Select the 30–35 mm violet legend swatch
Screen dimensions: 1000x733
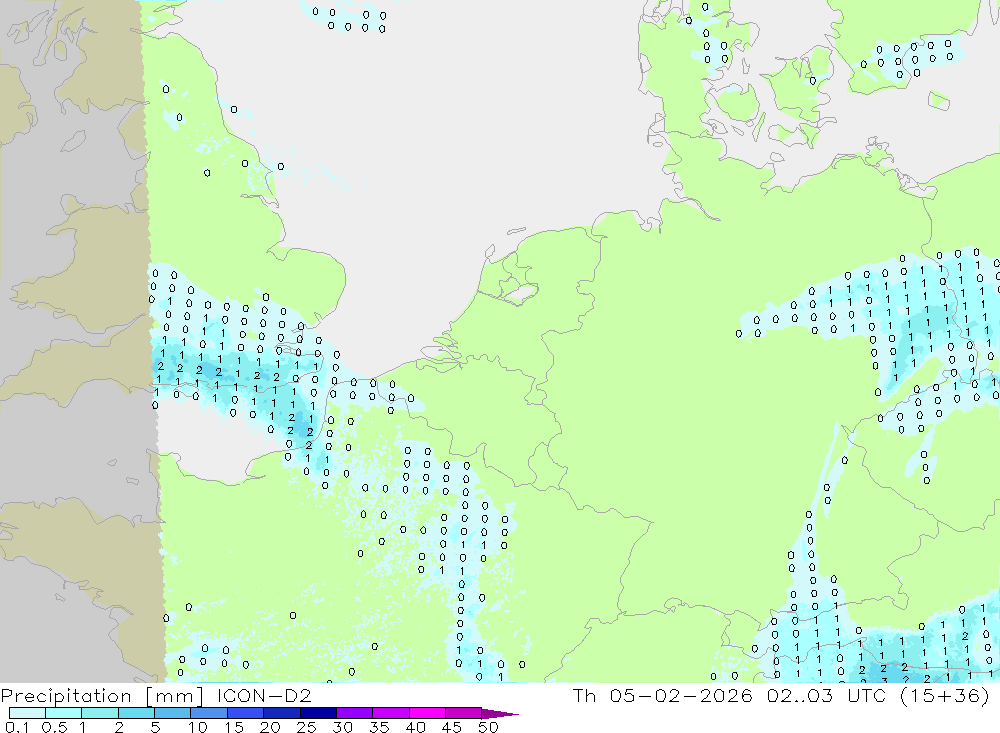pos(355,713)
